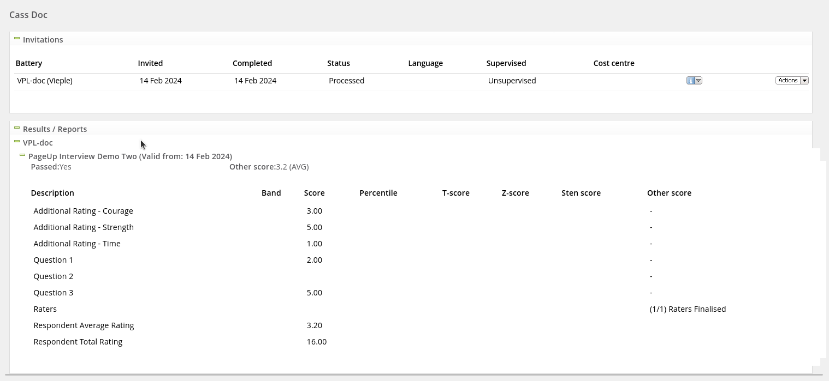Click the Completed column header
Image resolution: width=829 pixels, height=381 pixels.
(x=252, y=63)
